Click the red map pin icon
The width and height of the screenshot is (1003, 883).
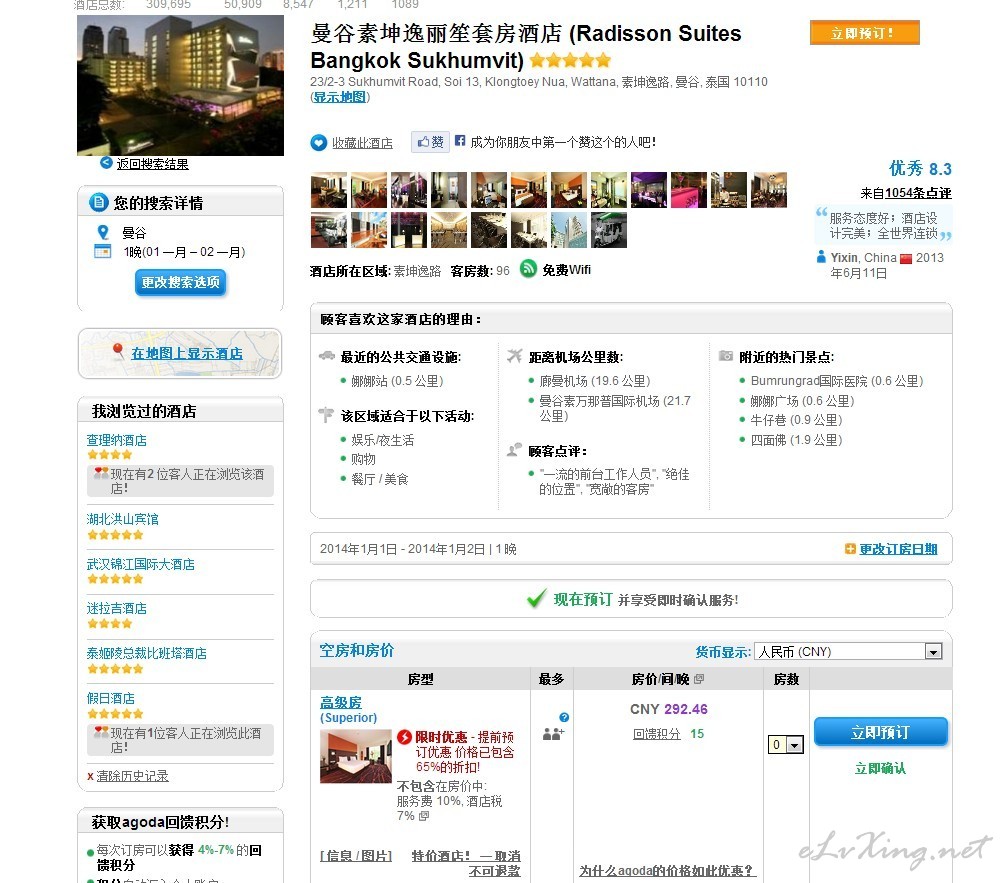click(118, 350)
